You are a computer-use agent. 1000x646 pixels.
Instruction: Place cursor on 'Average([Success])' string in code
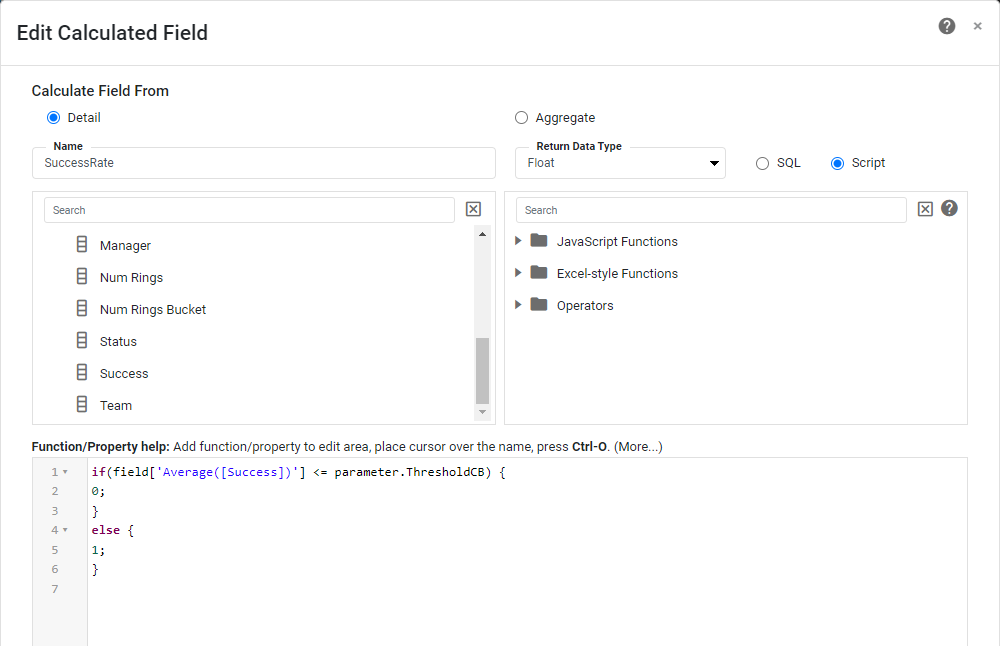tap(227, 472)
